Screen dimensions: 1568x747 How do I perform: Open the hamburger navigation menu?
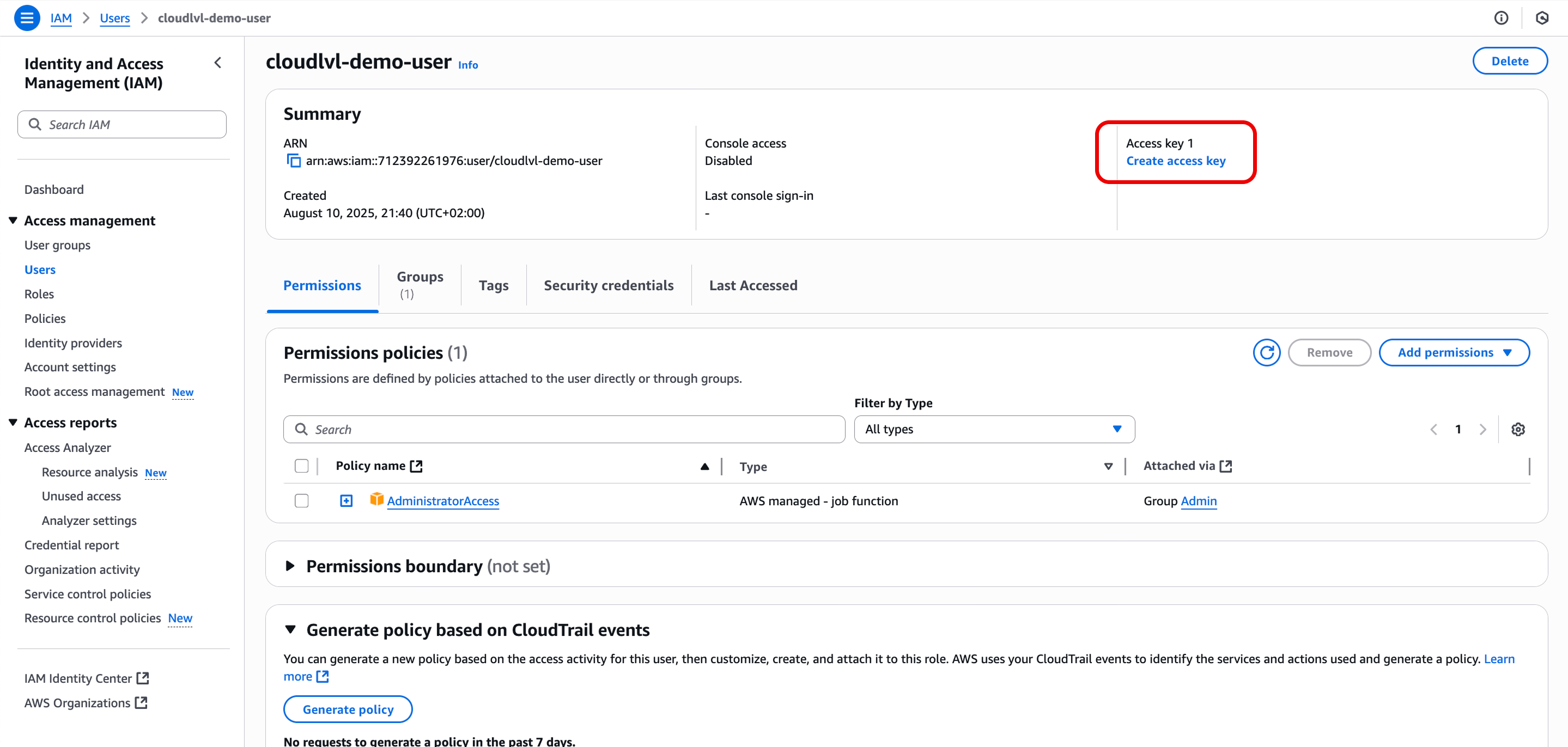coord(26,17)
